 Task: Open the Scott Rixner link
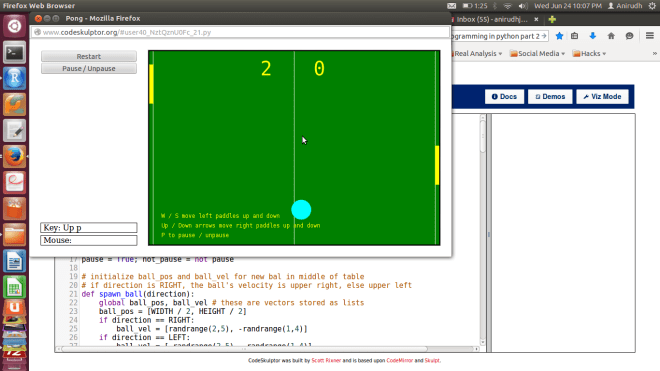coord(326,360)
